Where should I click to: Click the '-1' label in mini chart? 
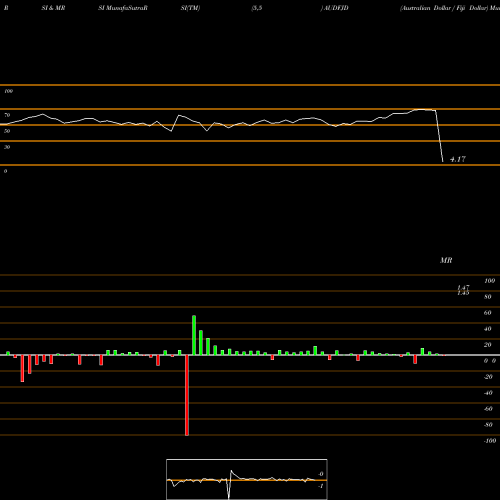tap(321, 486)
